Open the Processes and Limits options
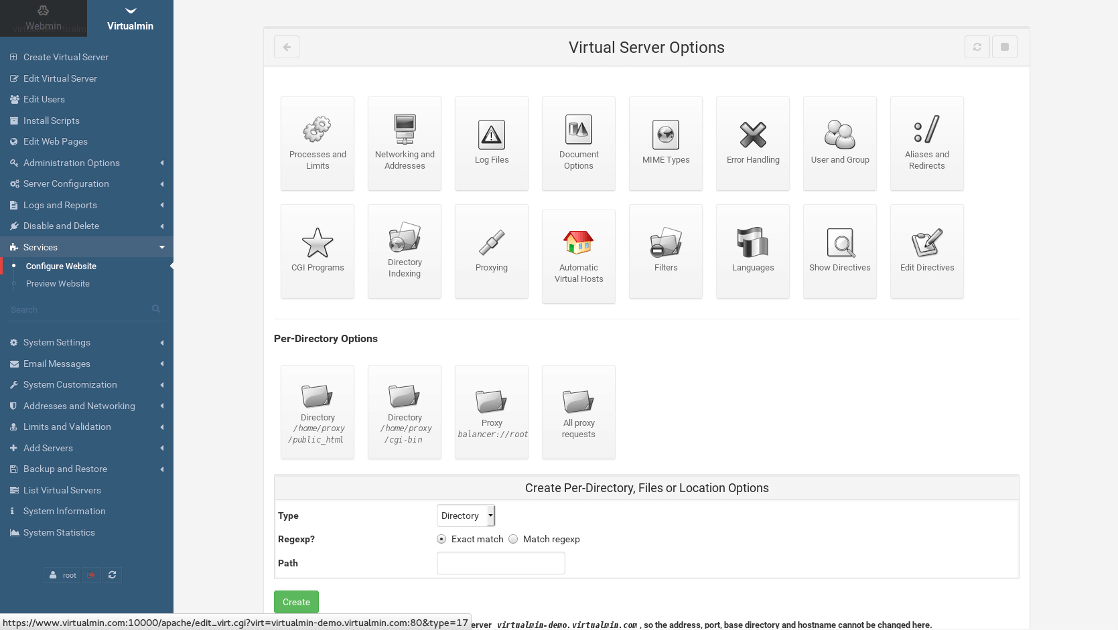Screen dimensions: 1118x630 pos(317,143)
